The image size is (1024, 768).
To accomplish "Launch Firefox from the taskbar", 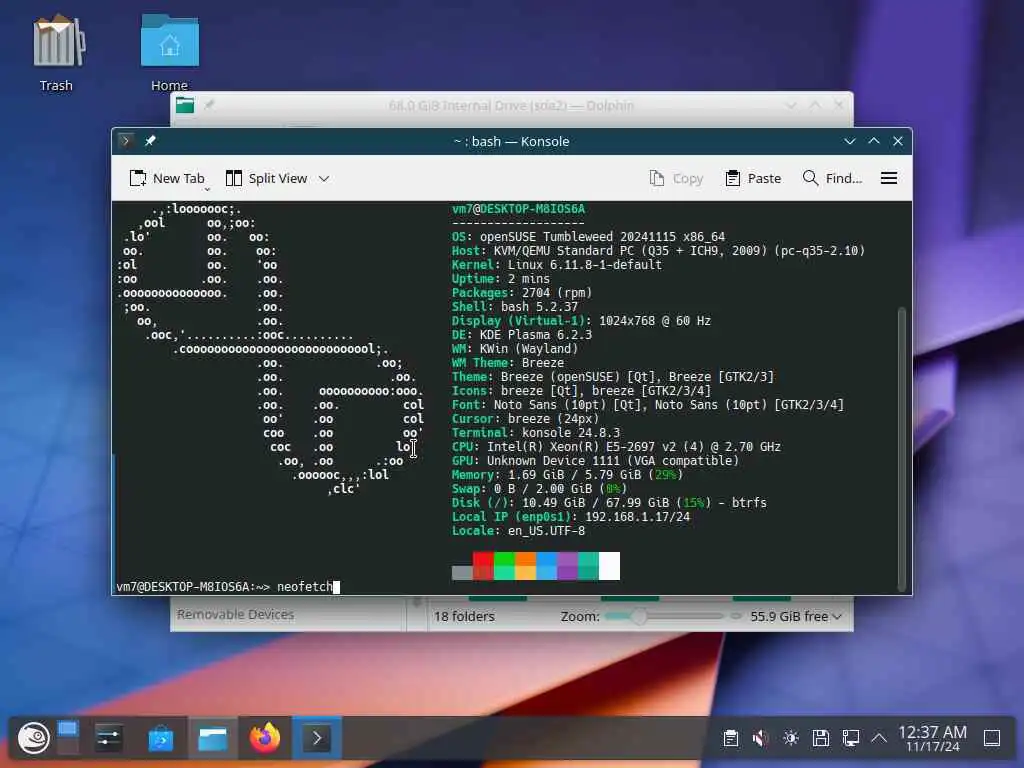I will point(264,738).
